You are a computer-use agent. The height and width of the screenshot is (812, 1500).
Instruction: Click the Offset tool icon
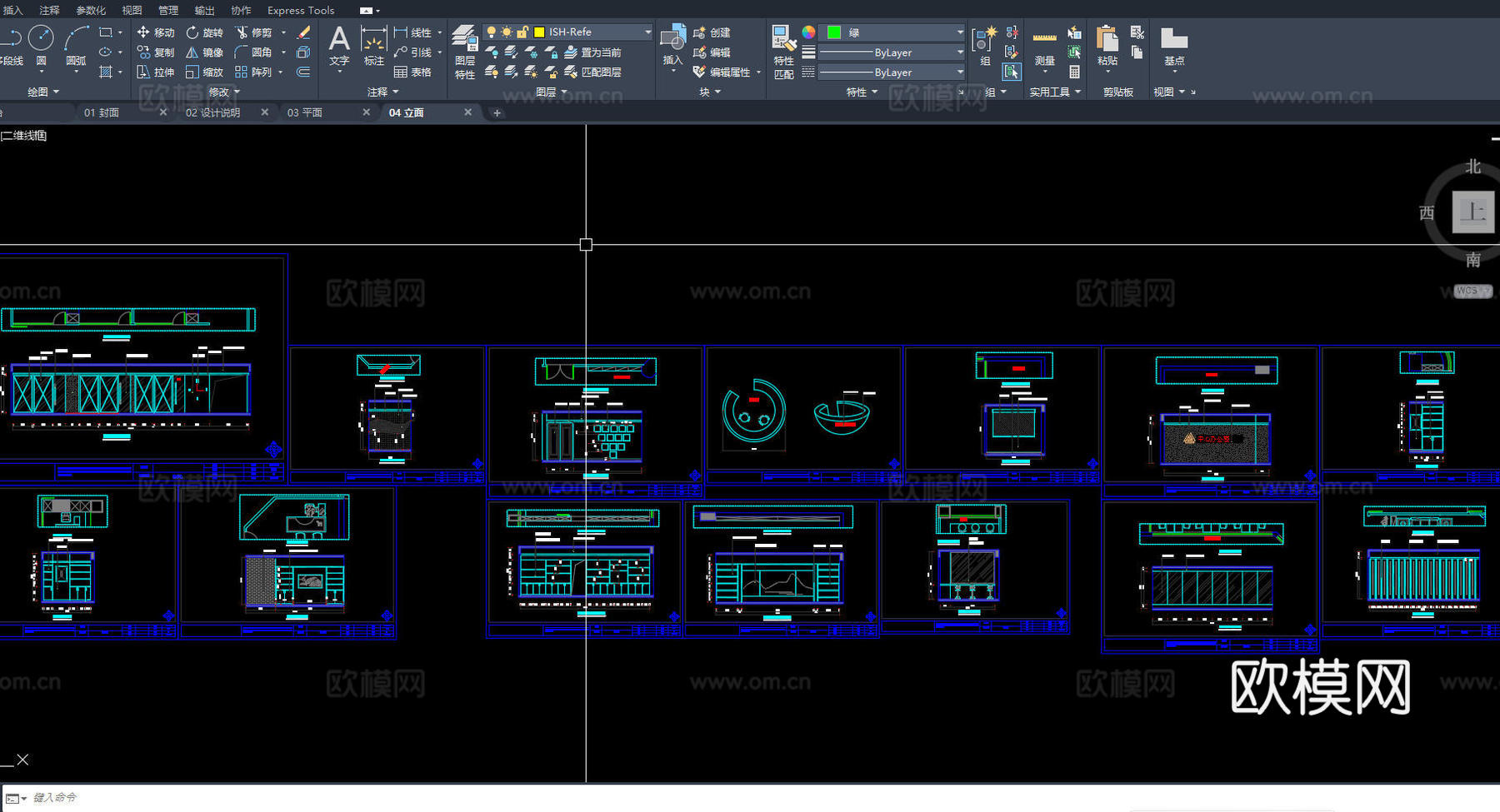tap(303, 72)
